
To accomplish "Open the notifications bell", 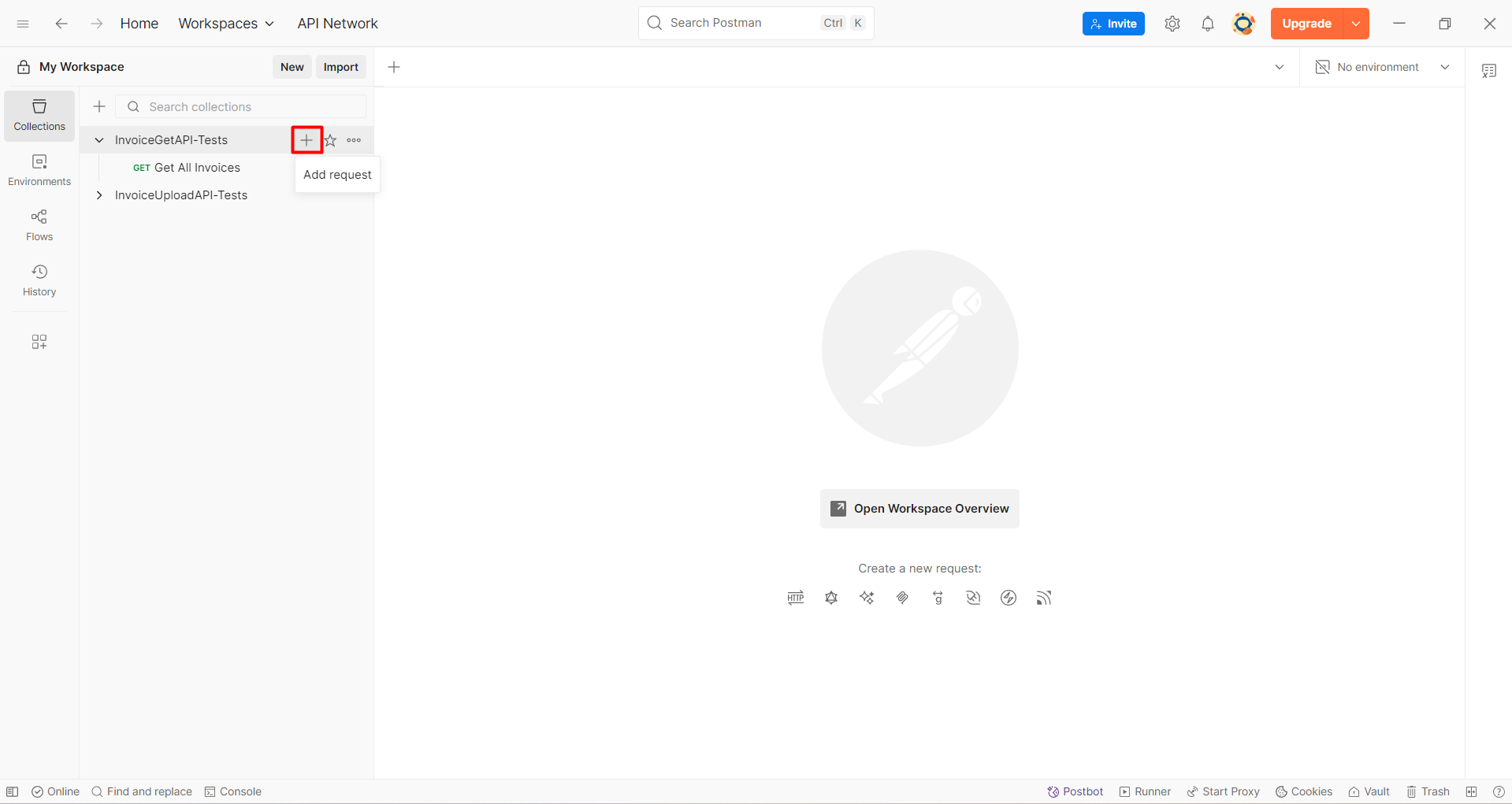I will (x=1208, y=24).
